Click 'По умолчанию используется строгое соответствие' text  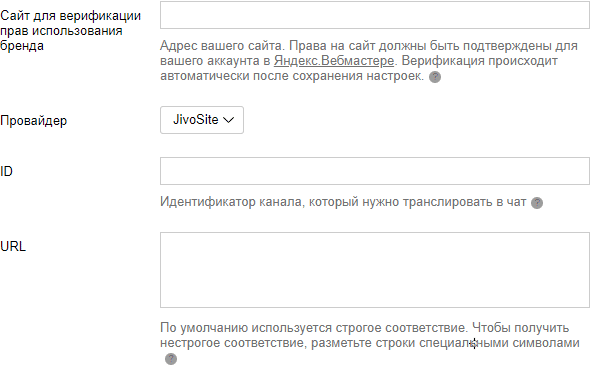(x=314, y=328)
